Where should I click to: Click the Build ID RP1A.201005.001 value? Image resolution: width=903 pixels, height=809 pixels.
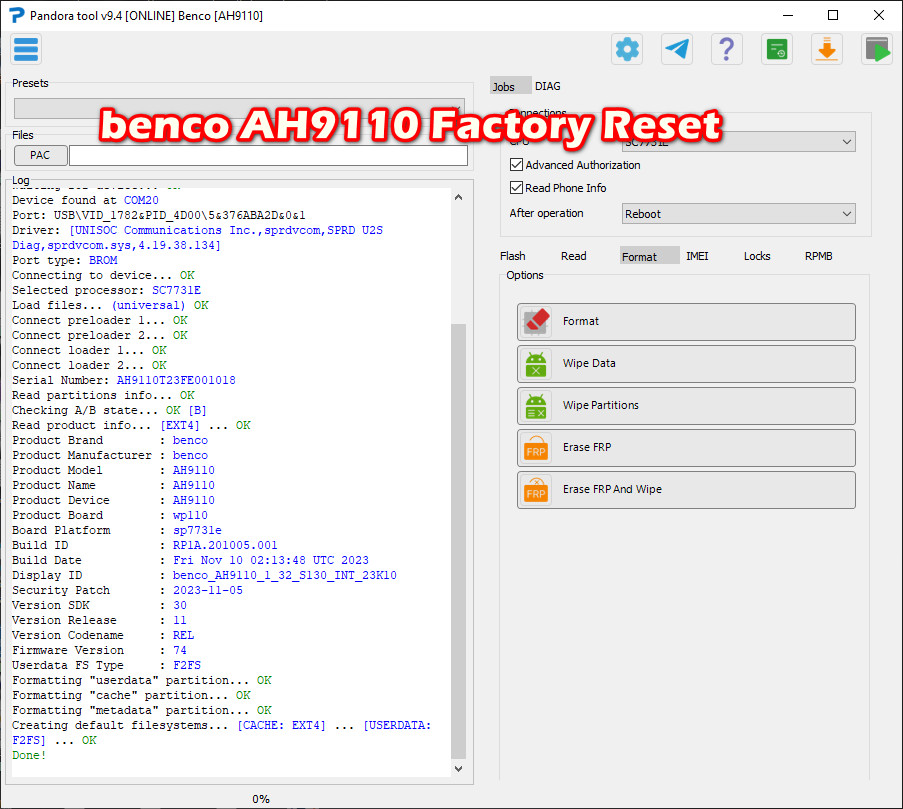pyautogui.click(x=225, y=546)
